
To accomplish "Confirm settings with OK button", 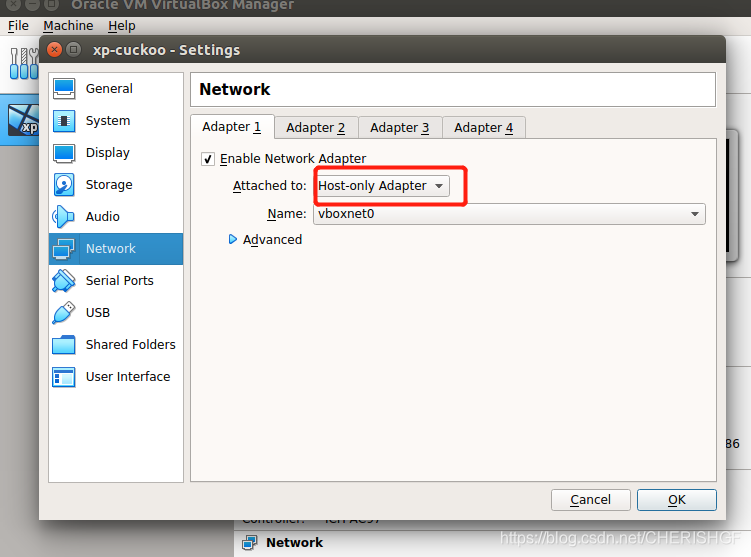I will [677, 500].
